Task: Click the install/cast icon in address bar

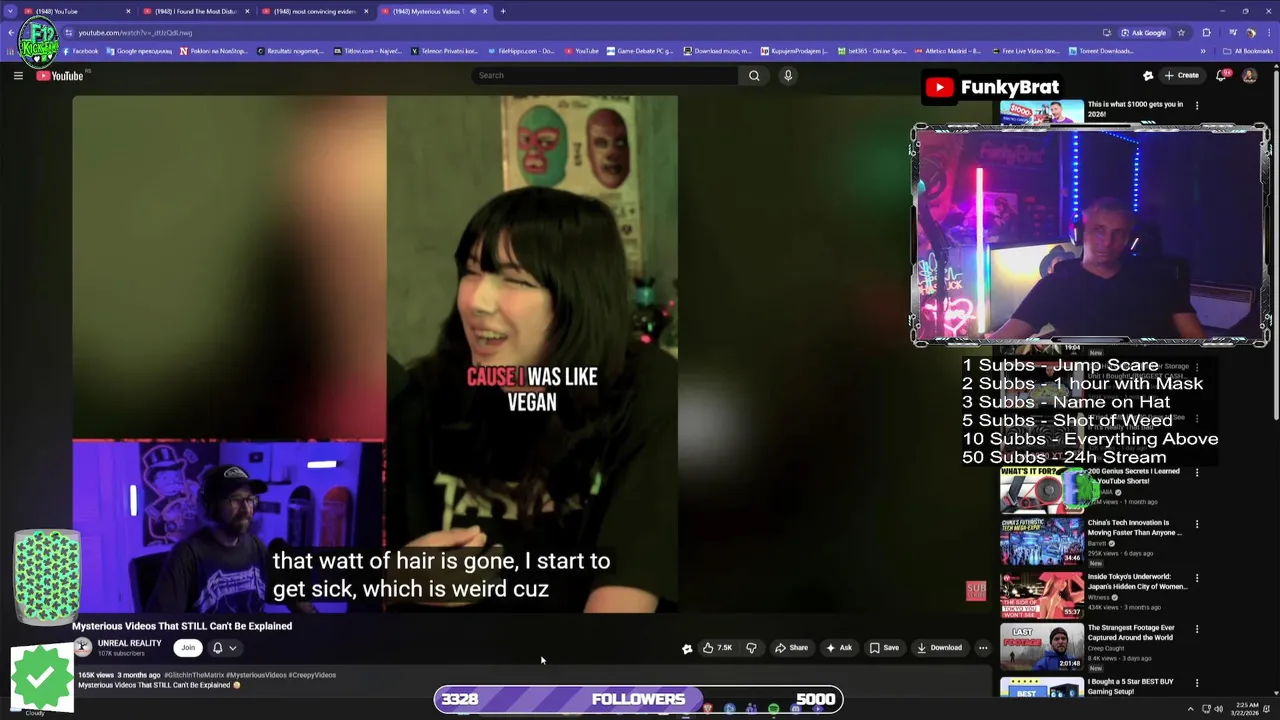Action: (x=1107, y=32)
